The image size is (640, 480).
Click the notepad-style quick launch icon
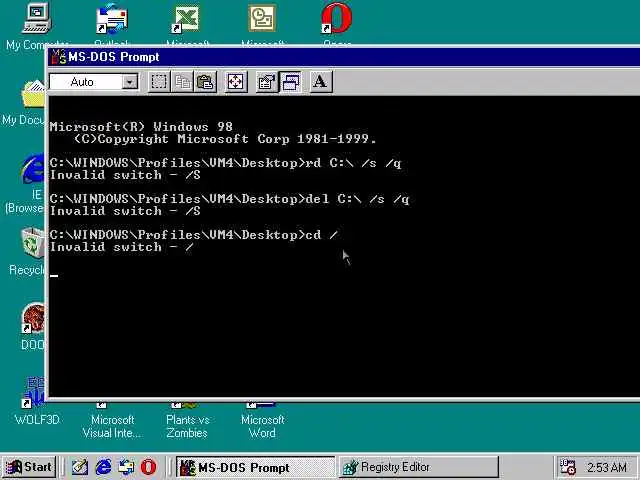[x=80, y=467]
